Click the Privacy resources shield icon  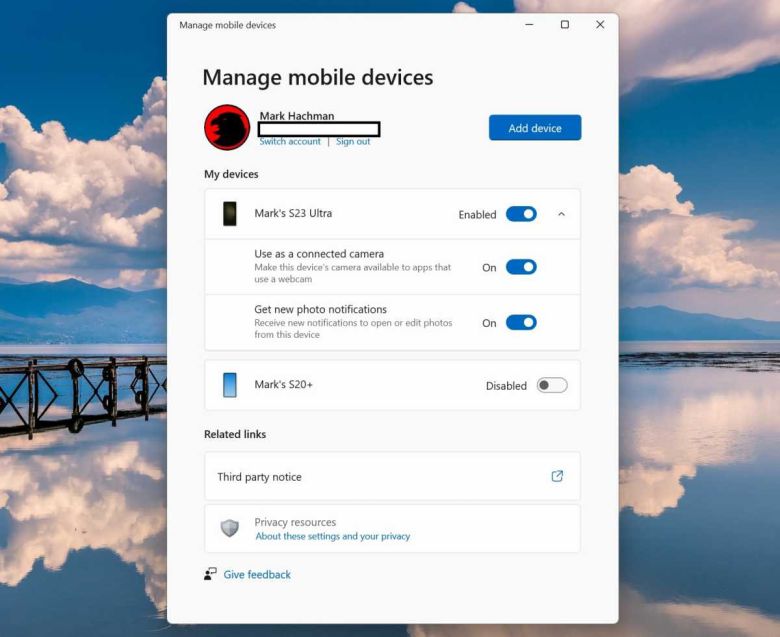click(230, 528)
